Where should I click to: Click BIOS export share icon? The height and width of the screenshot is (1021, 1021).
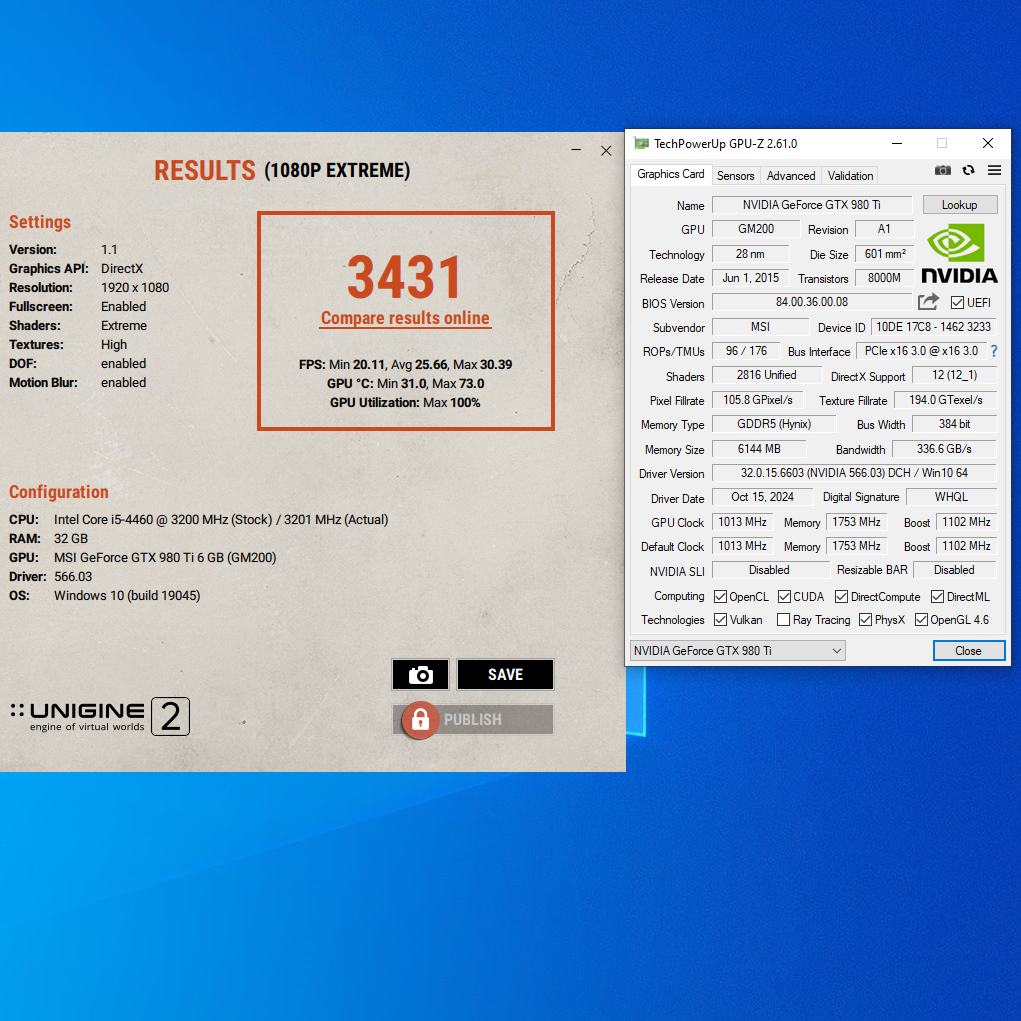click(x=928, y=302)
